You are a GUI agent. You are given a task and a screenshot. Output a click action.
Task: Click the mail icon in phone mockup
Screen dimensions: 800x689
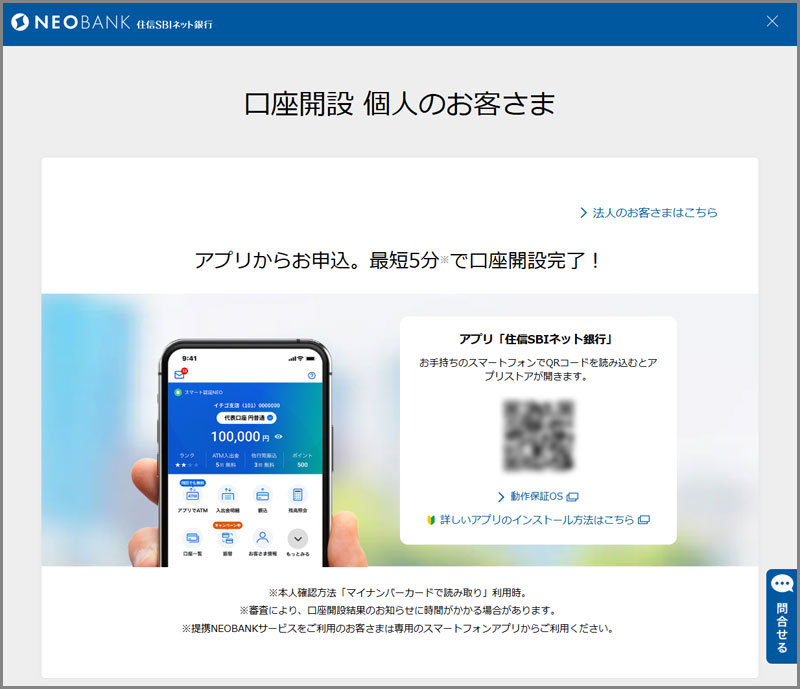click(x=180, y=375)
